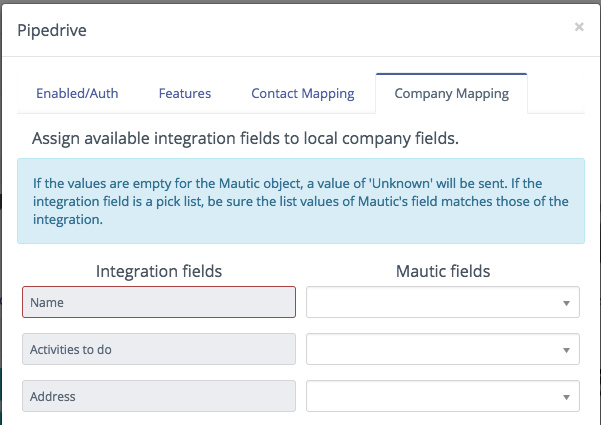
Task: Click the Address integration field
Action: click(x=159, y=396)
